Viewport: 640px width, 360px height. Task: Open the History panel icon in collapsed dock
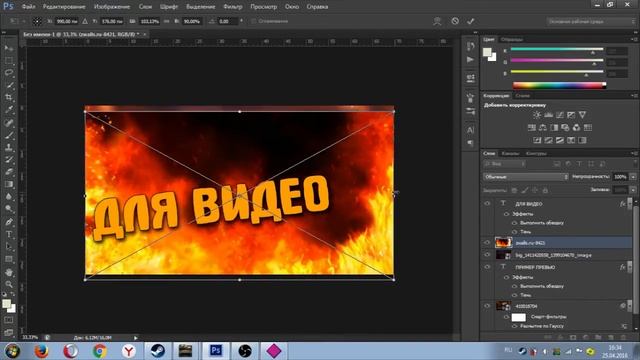coord(470,46)
